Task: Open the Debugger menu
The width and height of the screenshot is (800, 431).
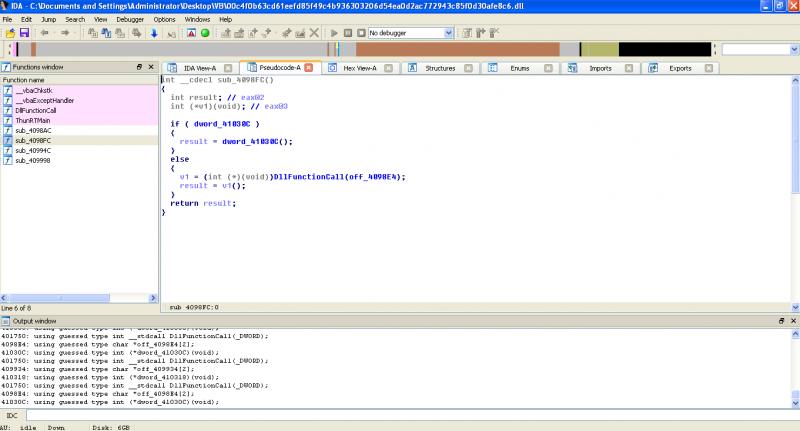Action: [x=130, y=19]
